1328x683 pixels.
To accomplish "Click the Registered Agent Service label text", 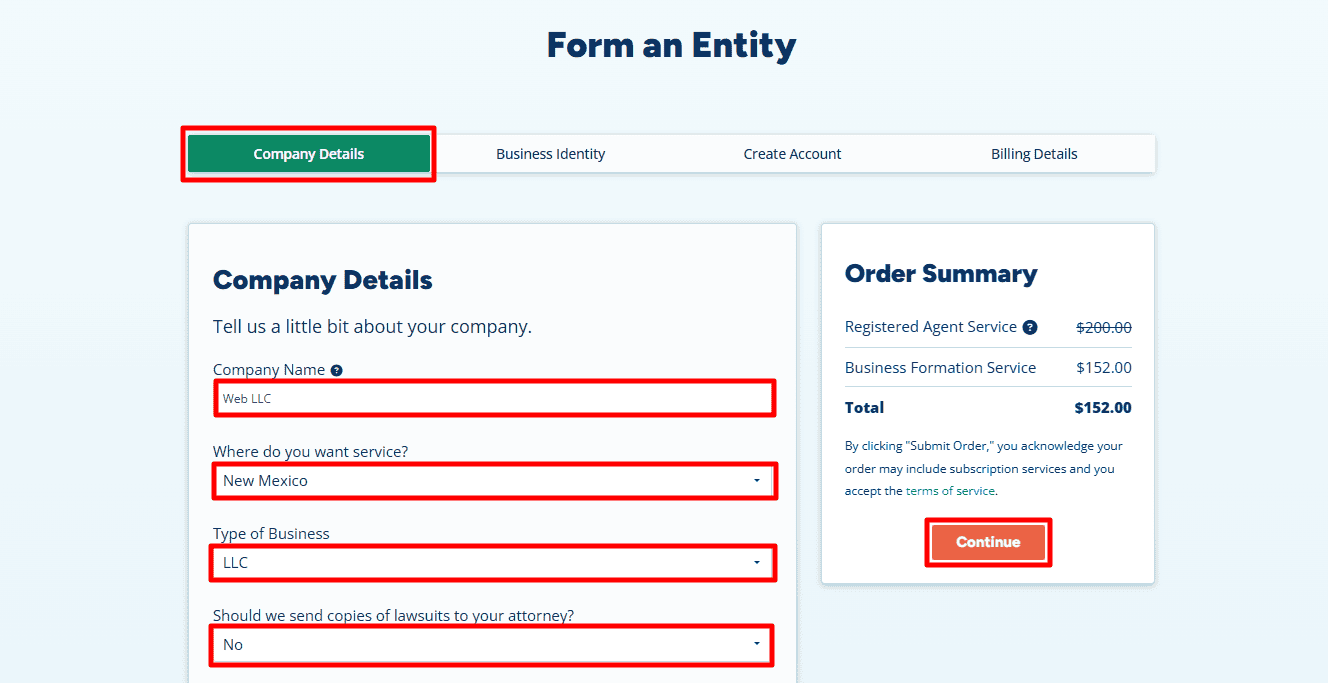I will [x=931, y=327].
